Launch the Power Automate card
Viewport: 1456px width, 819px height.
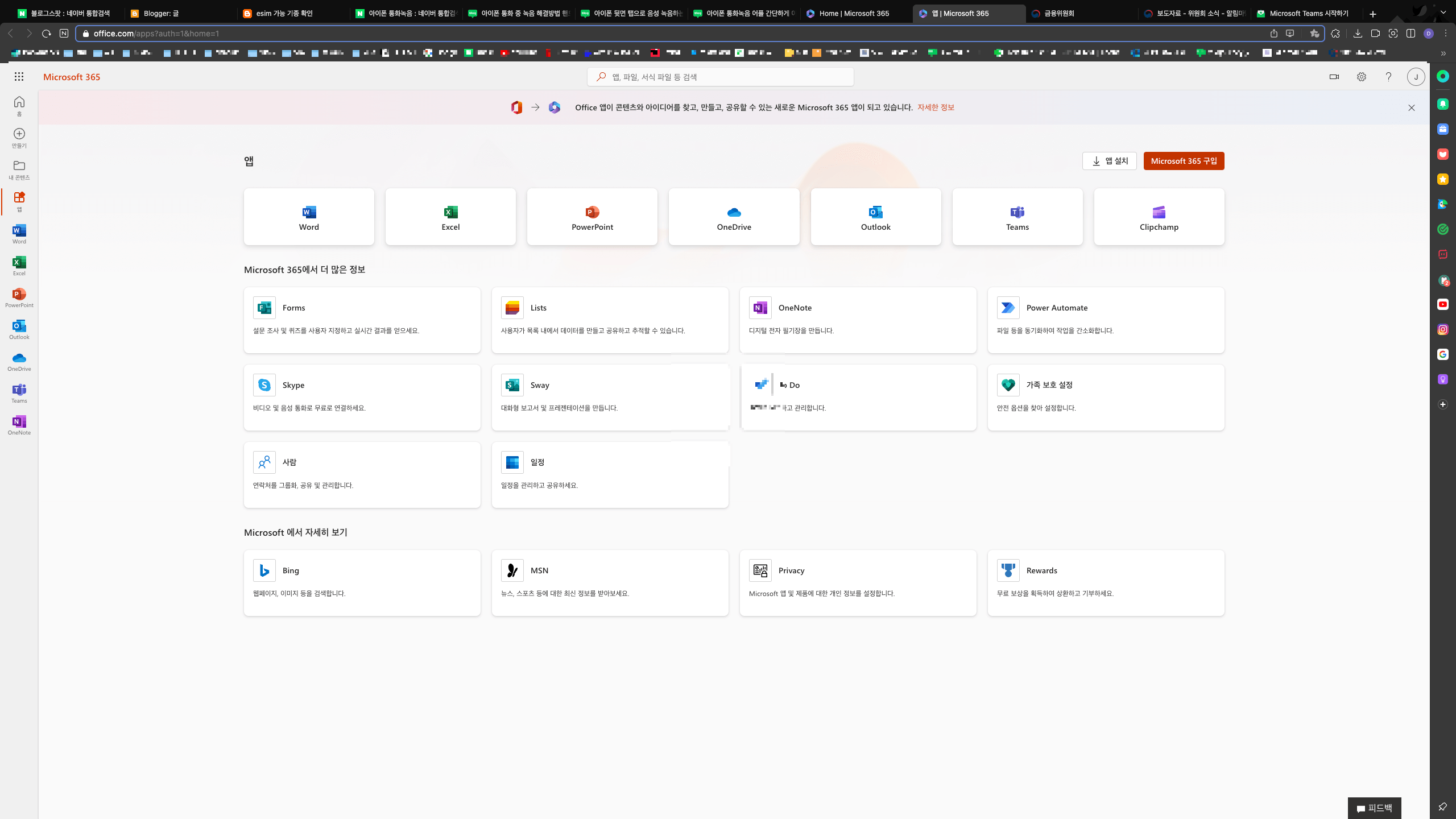[x=1105, y=320]
